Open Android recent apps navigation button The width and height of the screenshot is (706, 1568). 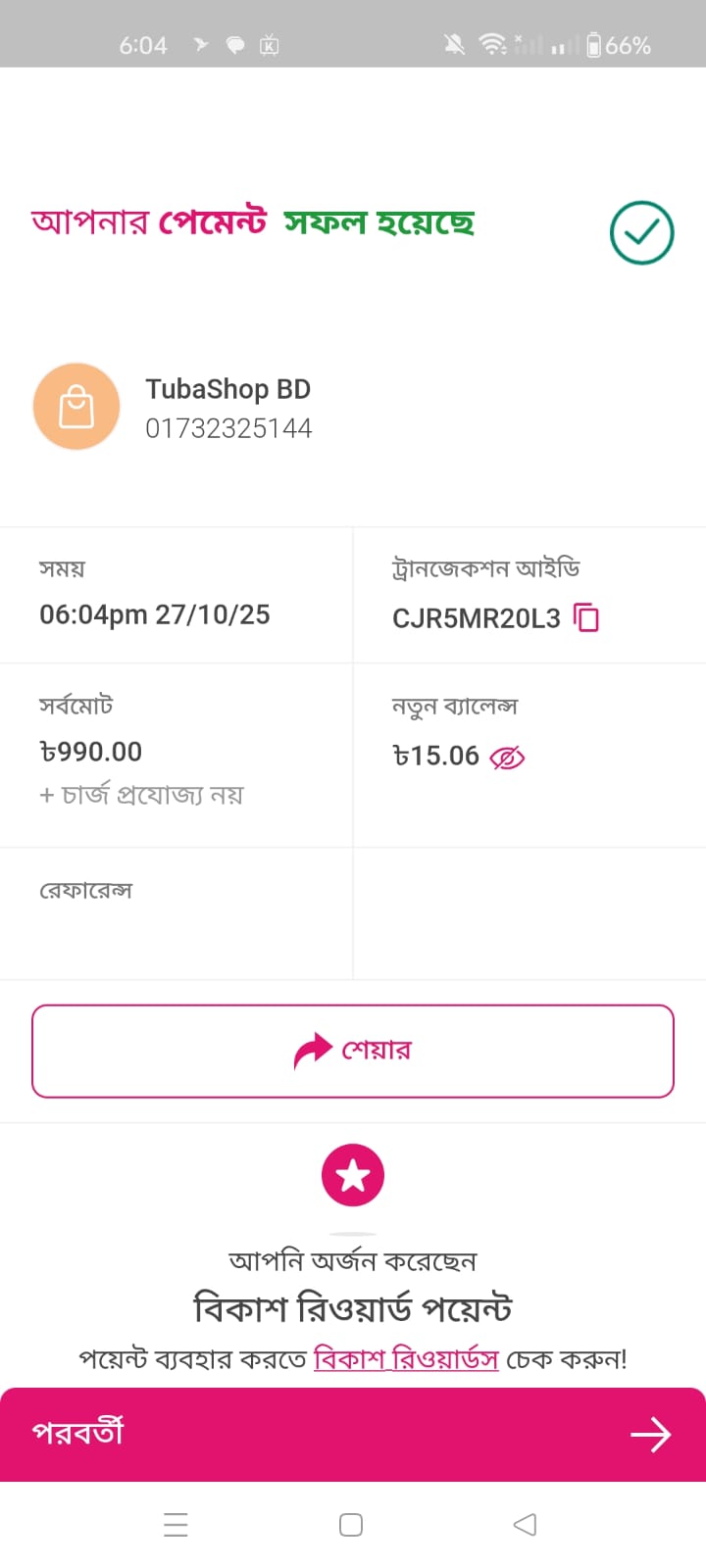pos(176,1525)
